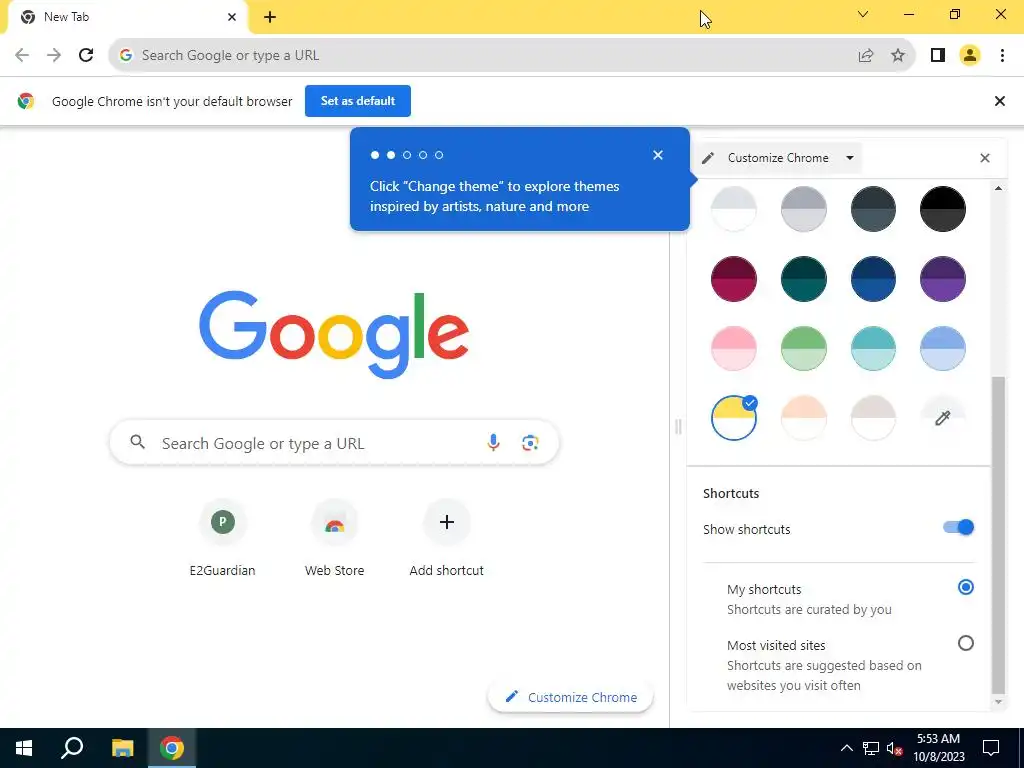Choose the aqua color theme

873,348
